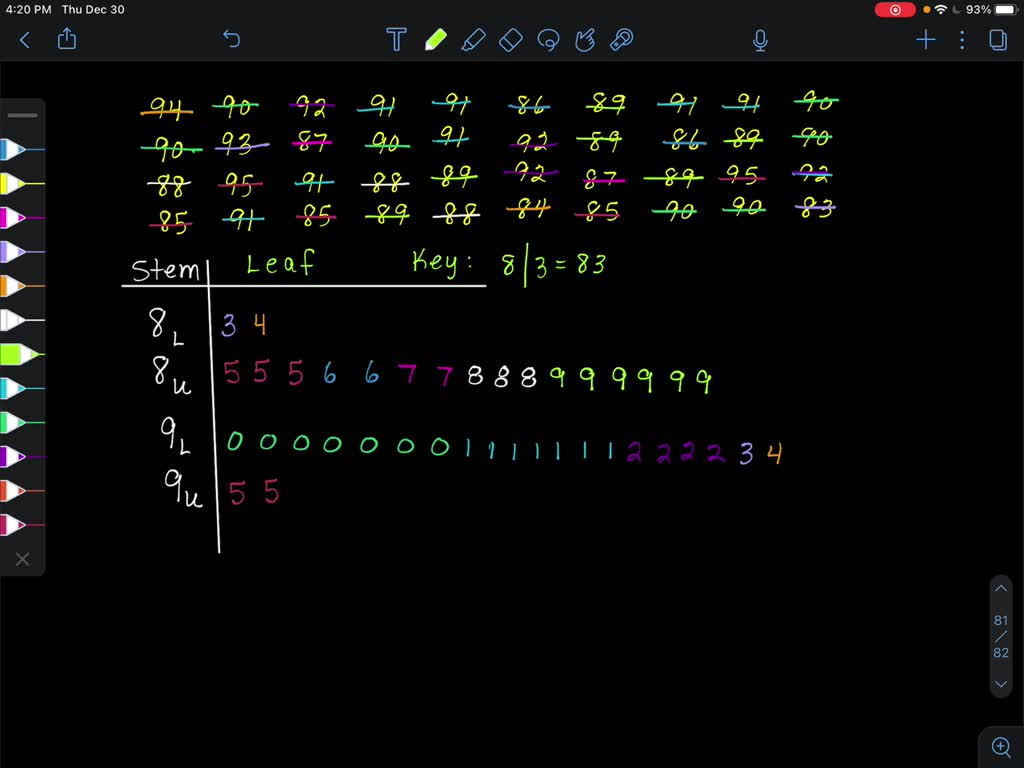The height and width of the screenshot is (768, 1024).
Task: Select the laser pointer tool
Action: [623, 40]
